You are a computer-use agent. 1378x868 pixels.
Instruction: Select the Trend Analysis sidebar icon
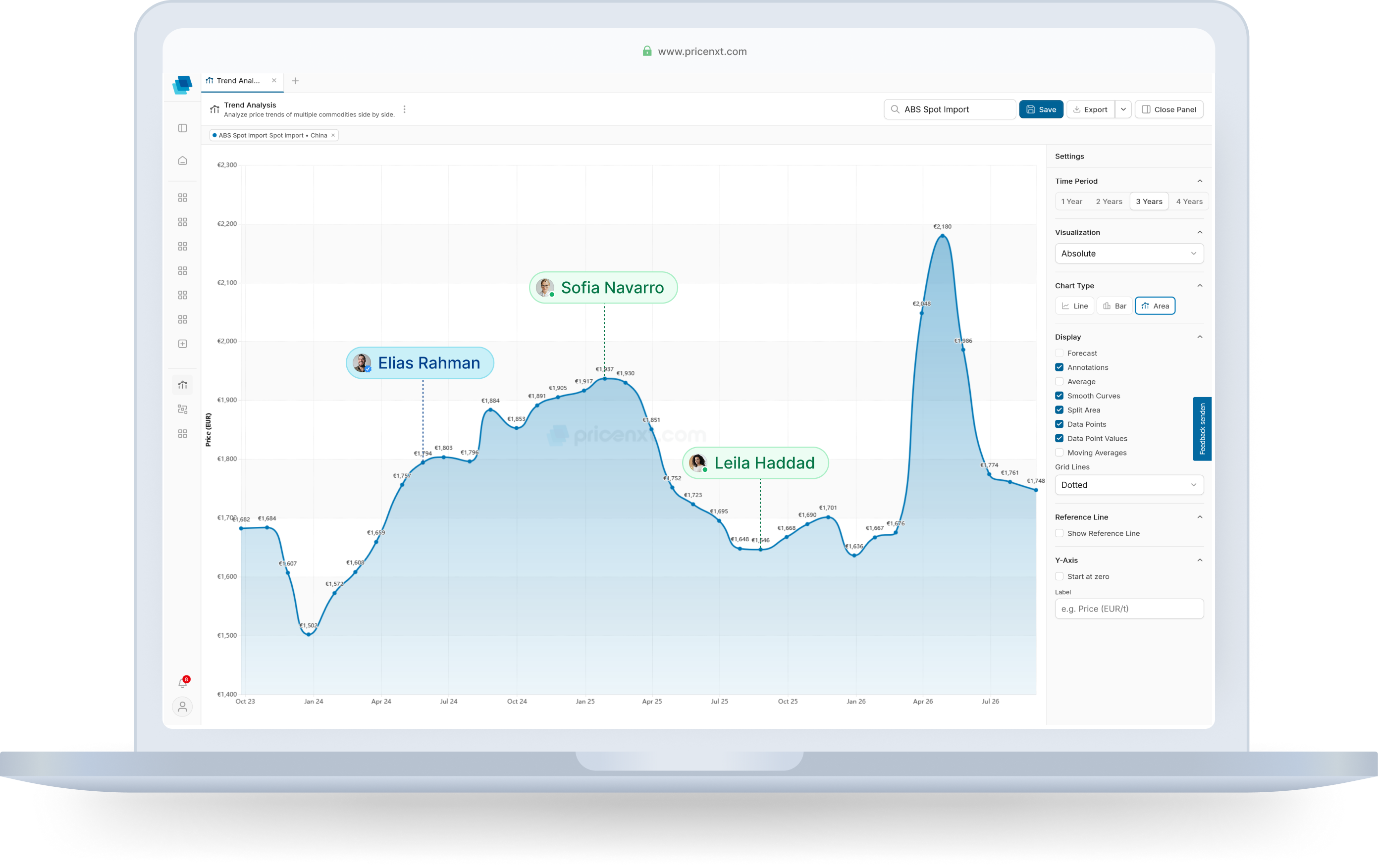coord(183,385)
